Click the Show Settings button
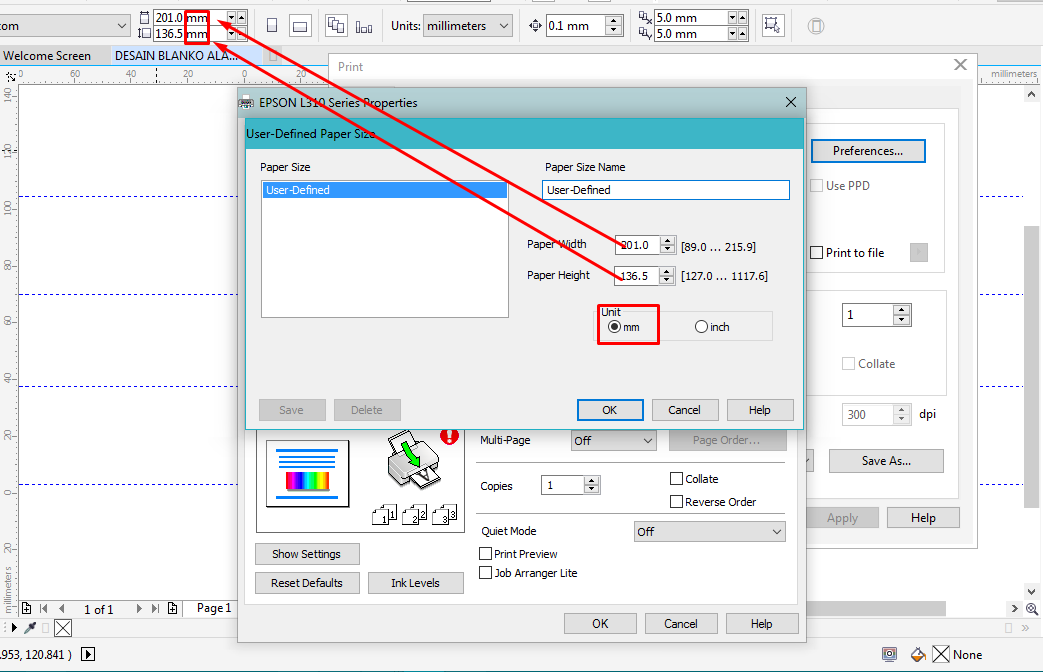1043x672 pixels. [307, 554]
